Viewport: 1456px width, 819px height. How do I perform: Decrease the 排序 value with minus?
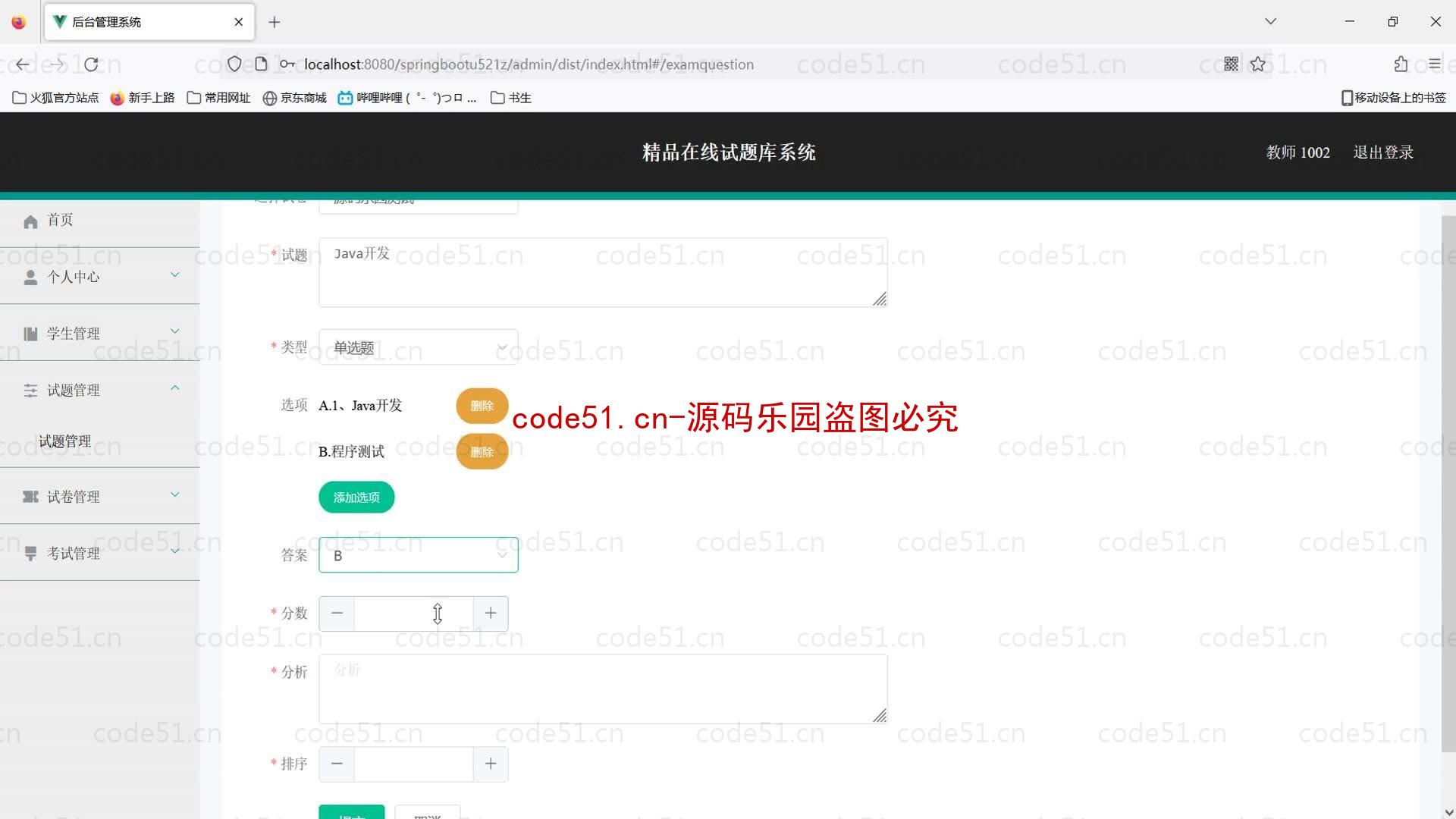click(337, 764)
